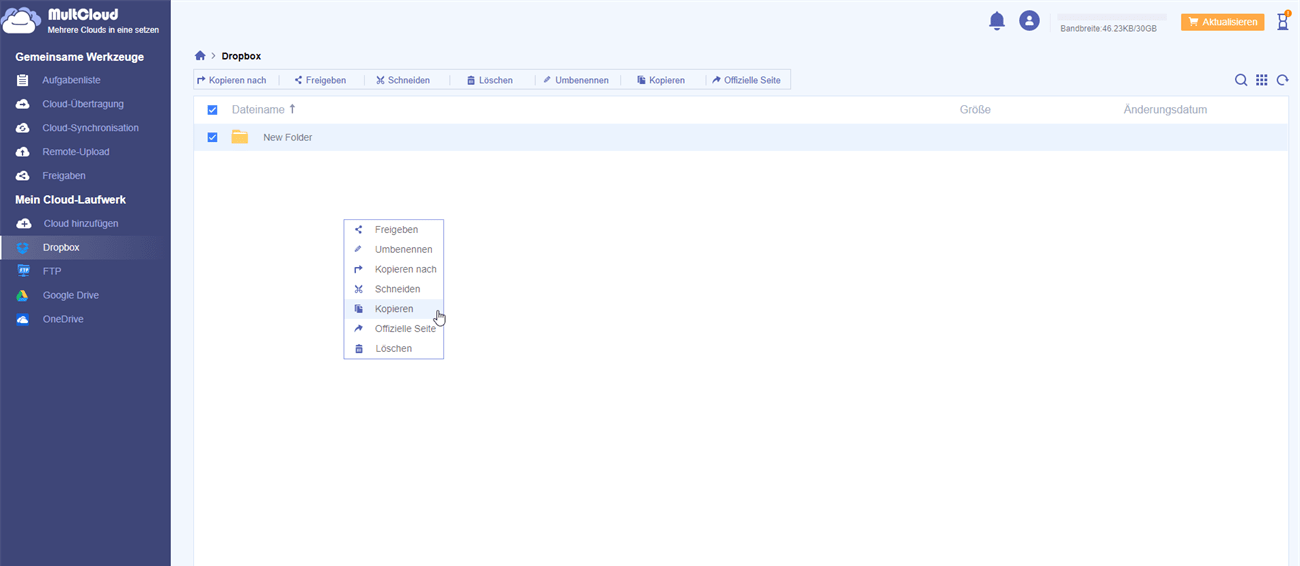Click the Größe column header
Image resolution: width=1300 pixels, height=566 pixels.
(x=975, y=110)
